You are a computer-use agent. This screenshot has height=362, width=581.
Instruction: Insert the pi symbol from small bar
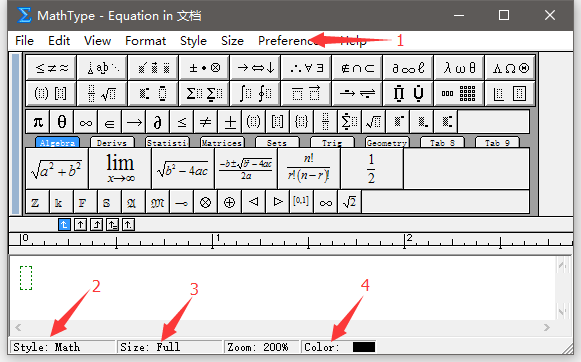[x=38, y=122]
